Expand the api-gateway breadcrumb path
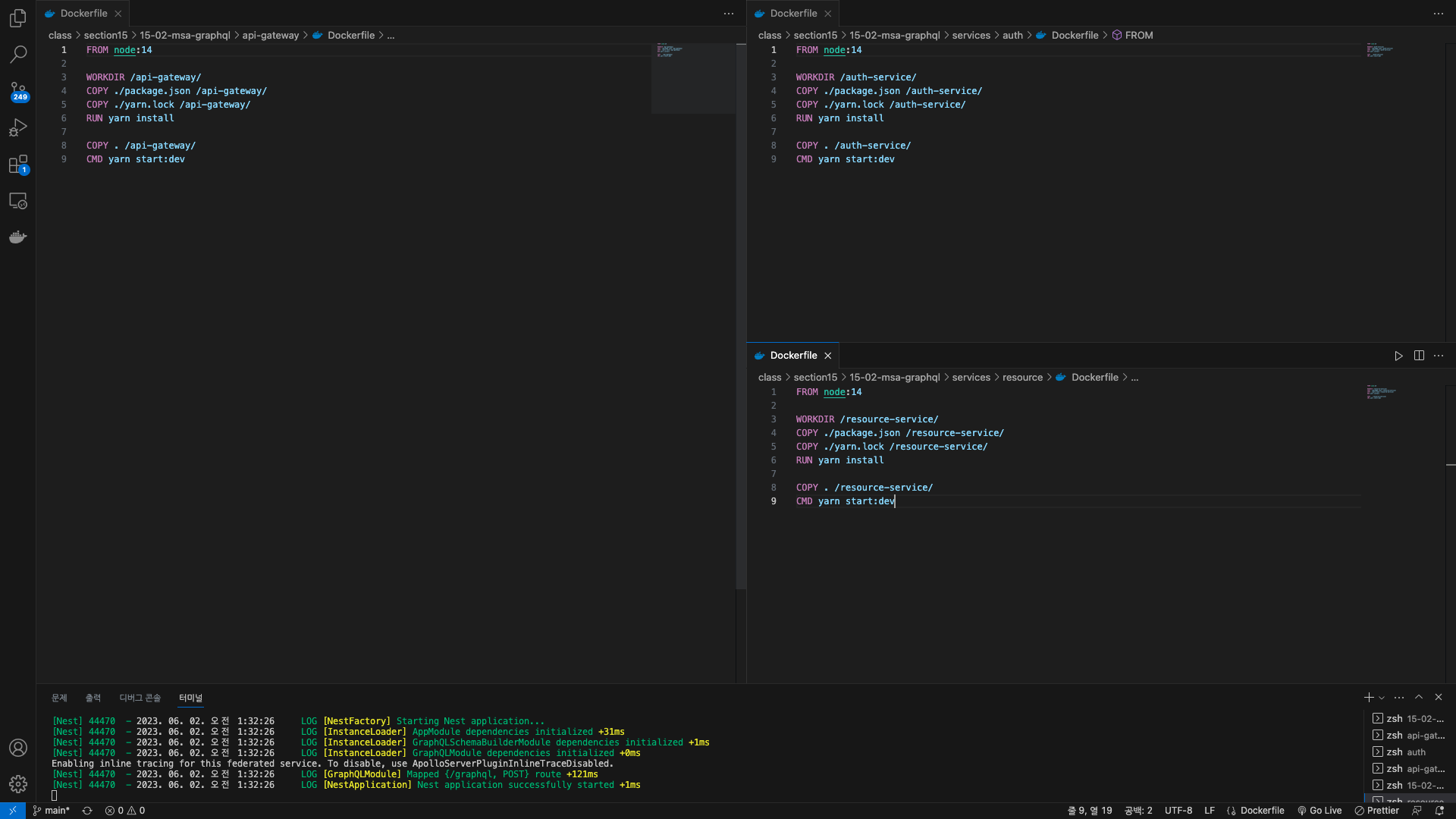Viewport: 1456px width, 819px height. click(x=270, y=35)
